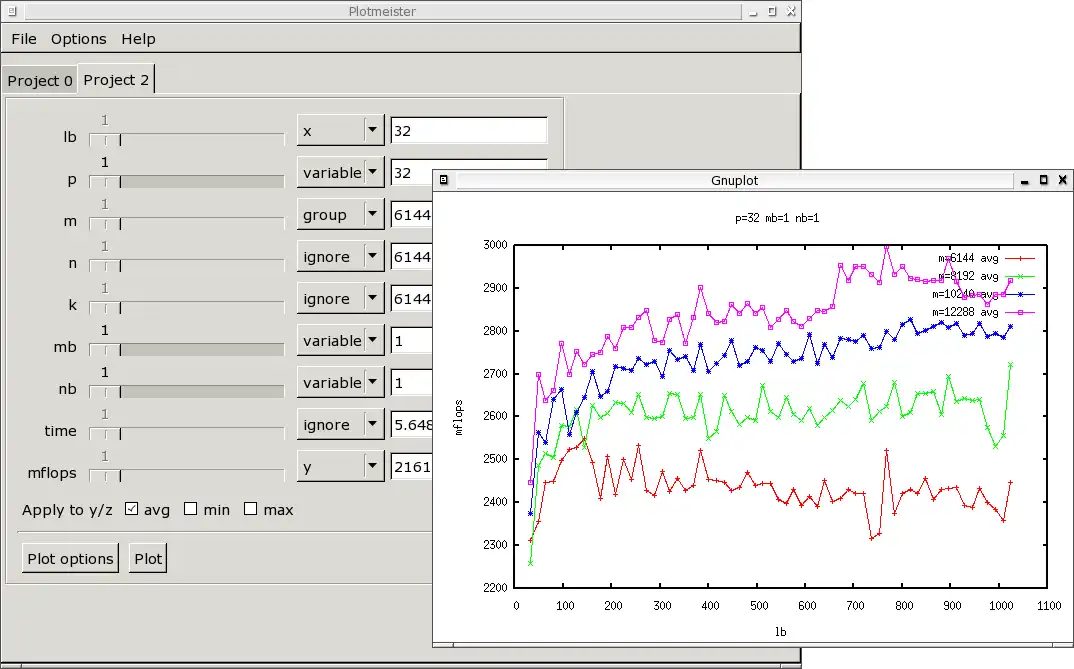
Task: Open the lb row's x dropdown
Action: pos(341,131)
